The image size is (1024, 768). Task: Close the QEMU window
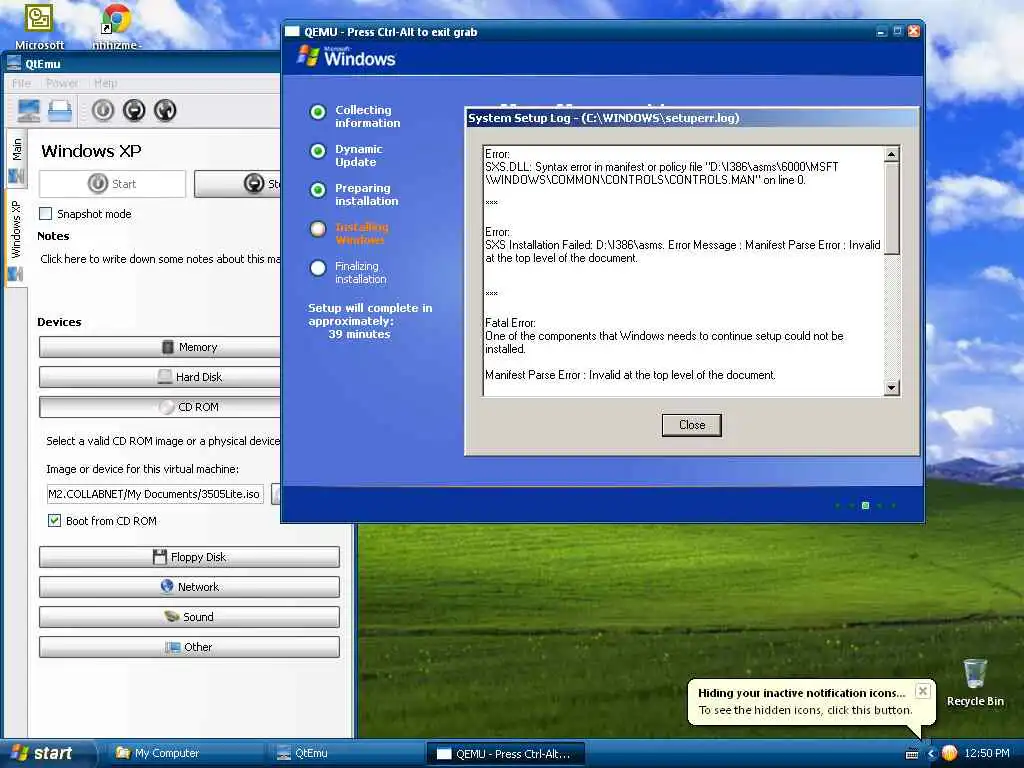914,31
